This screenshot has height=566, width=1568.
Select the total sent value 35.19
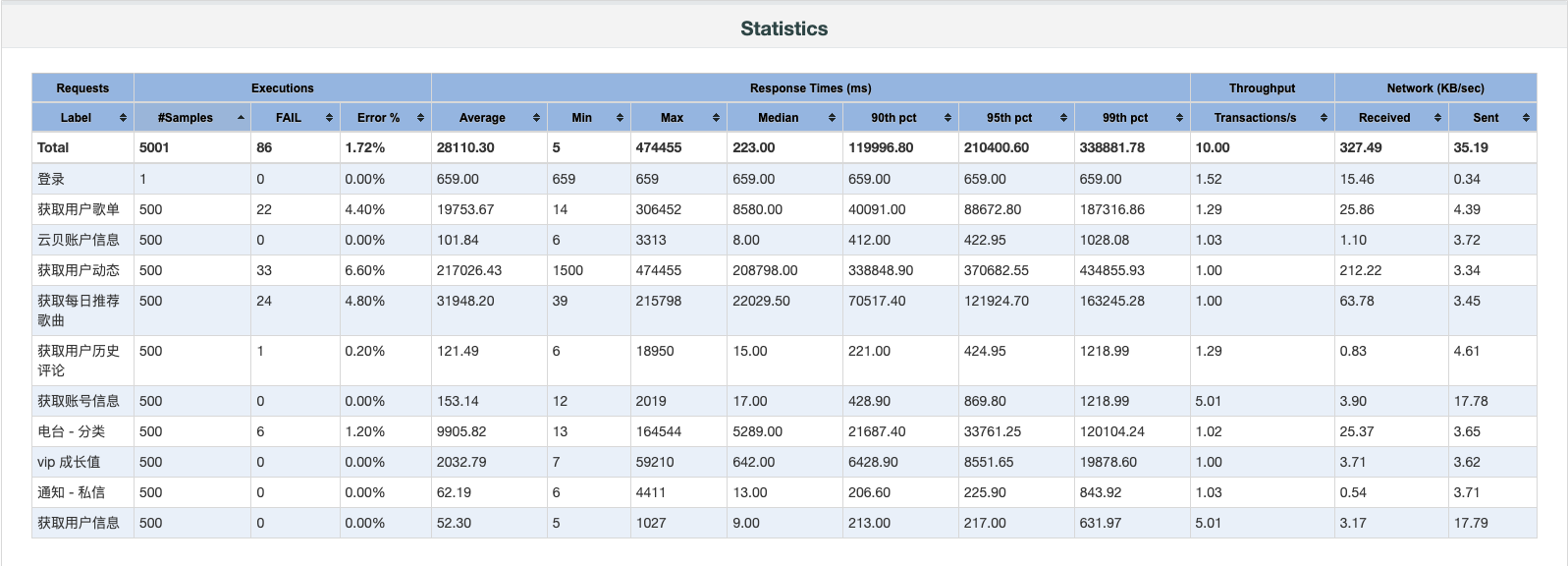(x=1471, y=147)
